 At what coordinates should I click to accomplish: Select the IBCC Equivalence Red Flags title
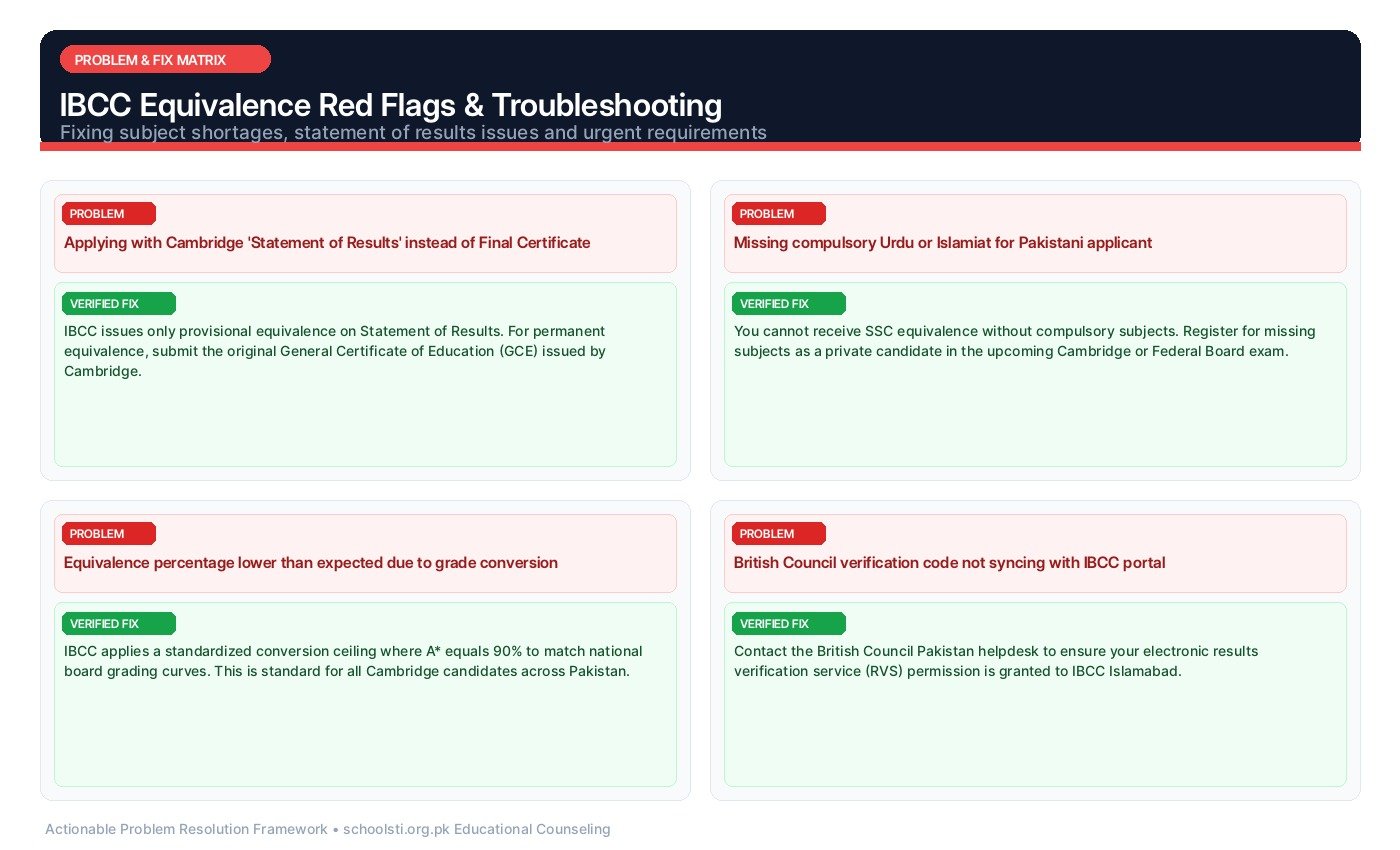tap(390, 105)
